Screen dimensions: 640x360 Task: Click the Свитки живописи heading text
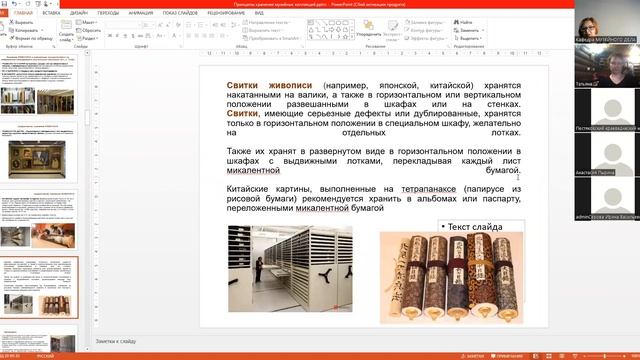(x=269, y=85)
